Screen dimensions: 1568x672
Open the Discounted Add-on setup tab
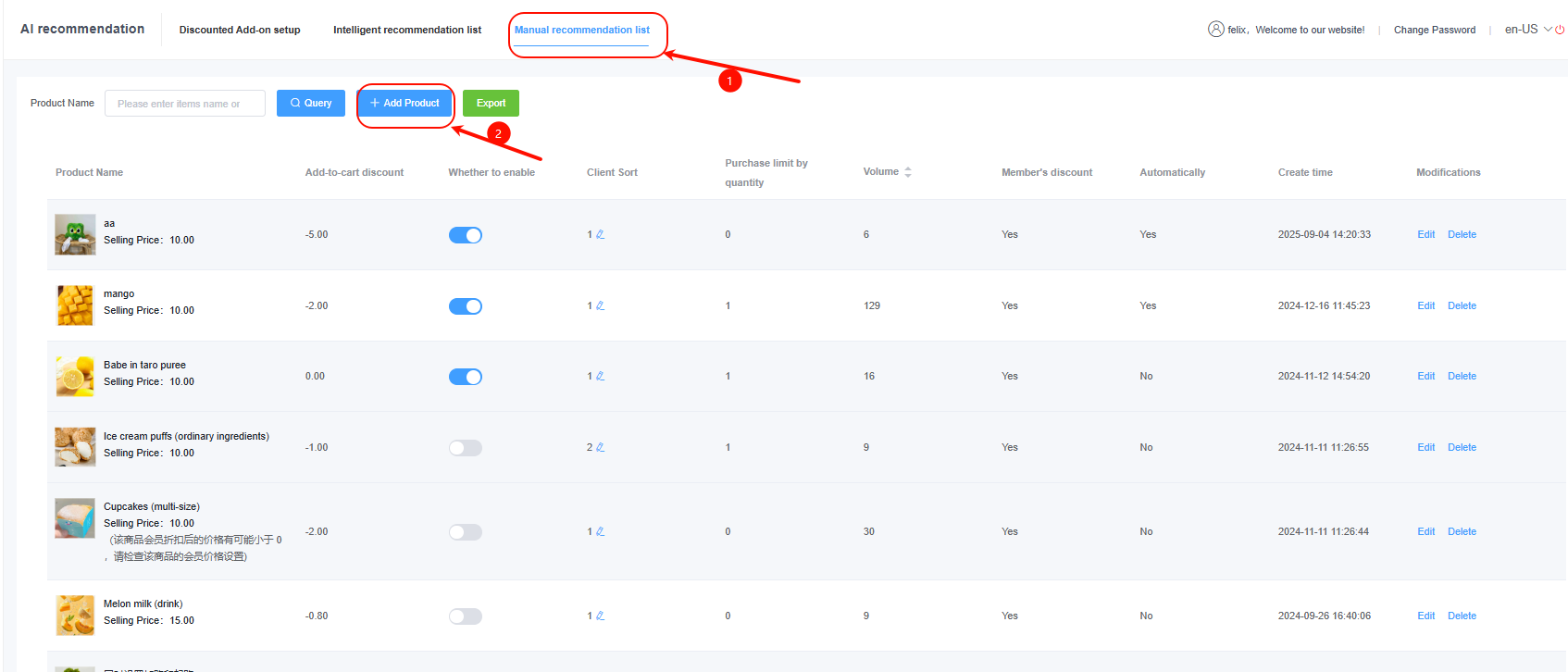coord(240,30)
